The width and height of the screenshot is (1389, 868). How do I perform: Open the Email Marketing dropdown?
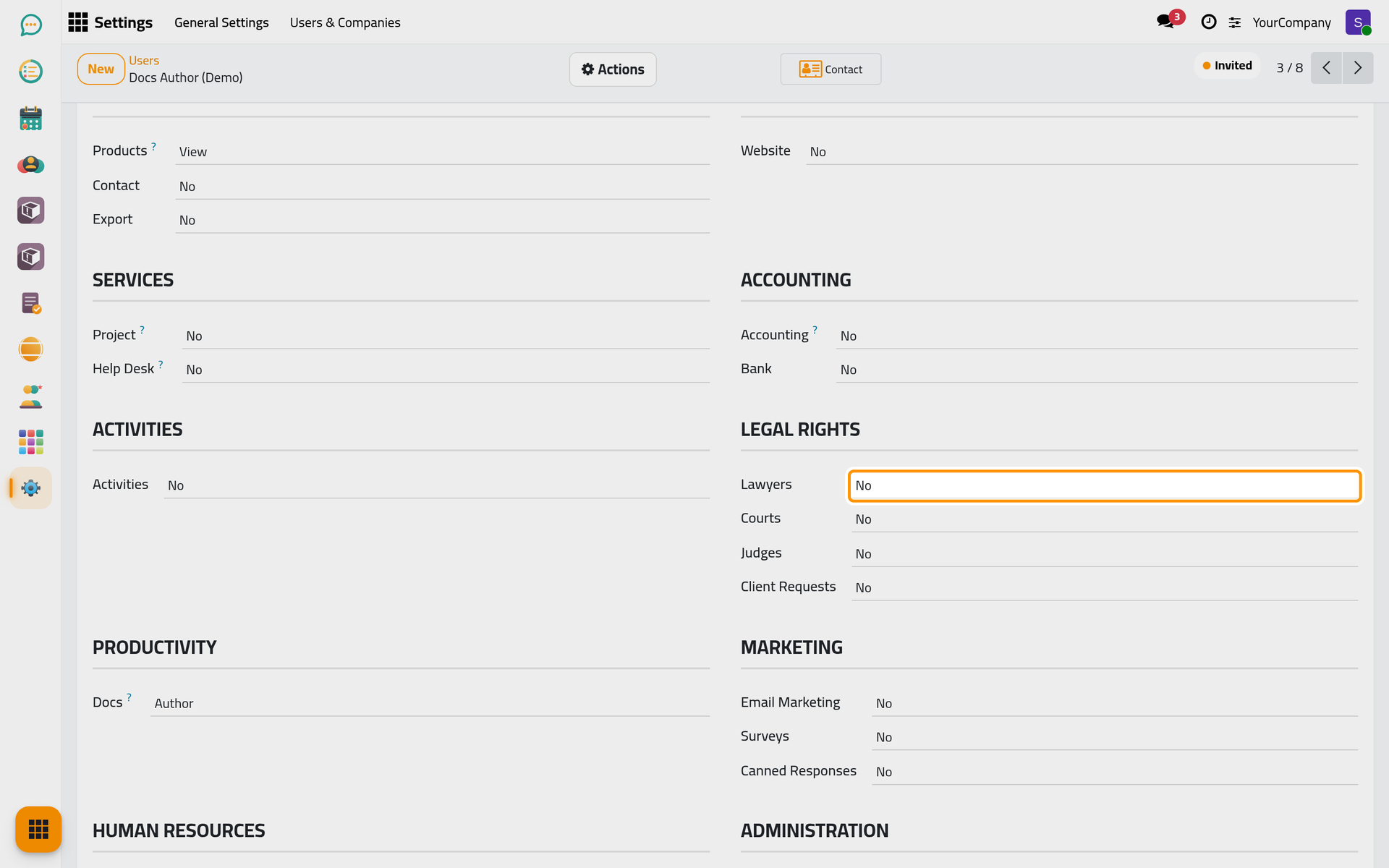(1115, 703)
